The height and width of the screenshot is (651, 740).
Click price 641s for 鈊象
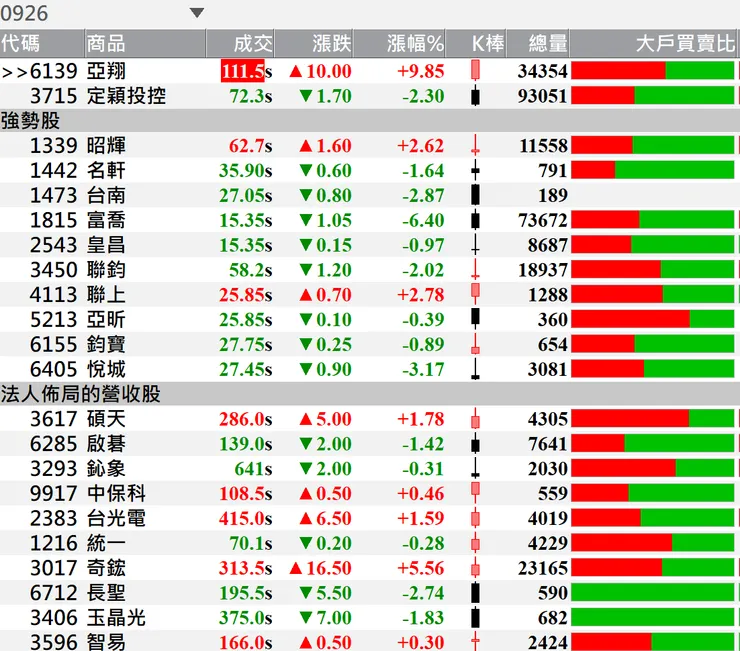point(253,469)
